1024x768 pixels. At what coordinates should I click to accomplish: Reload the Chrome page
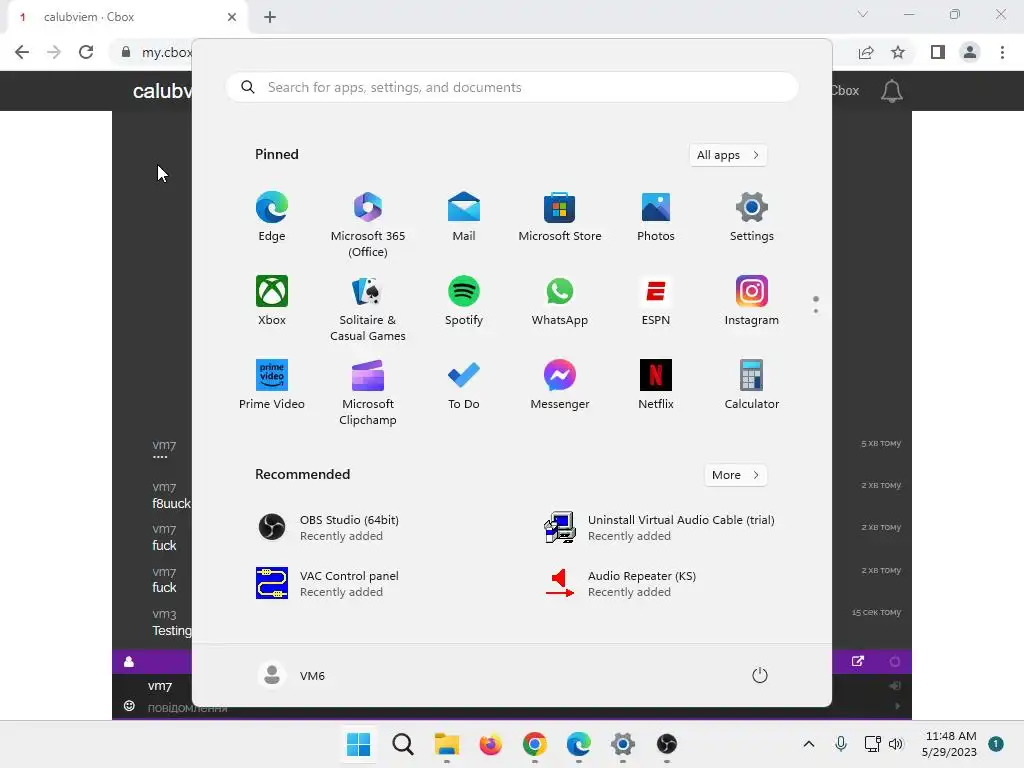click(86, 52)
